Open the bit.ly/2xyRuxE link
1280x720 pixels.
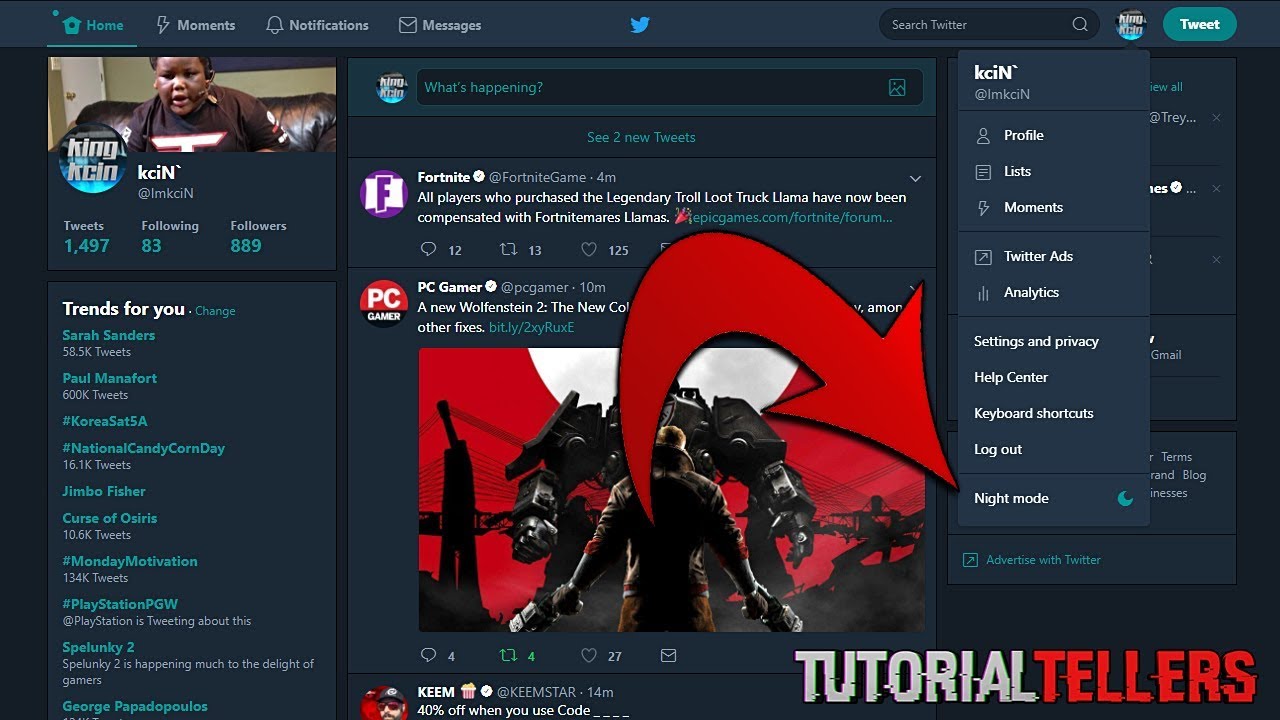532,327
